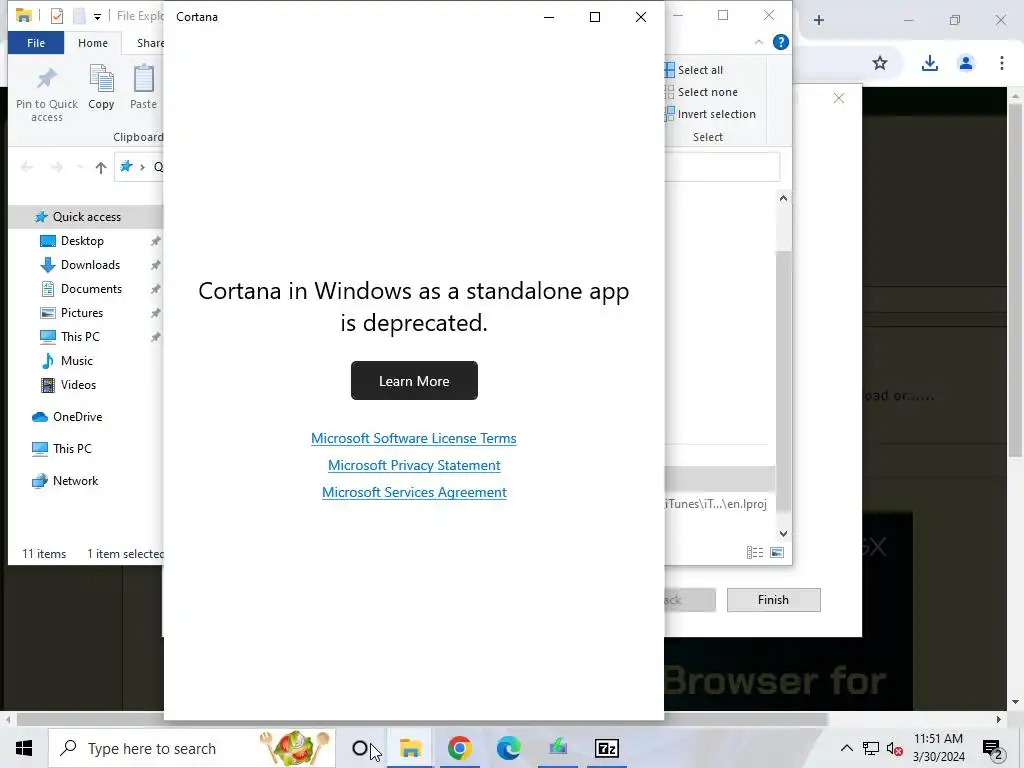Open Desktop folder in navigation pane
The image size is (1024, 768).
pyautogui.click(x=82, y=241)
